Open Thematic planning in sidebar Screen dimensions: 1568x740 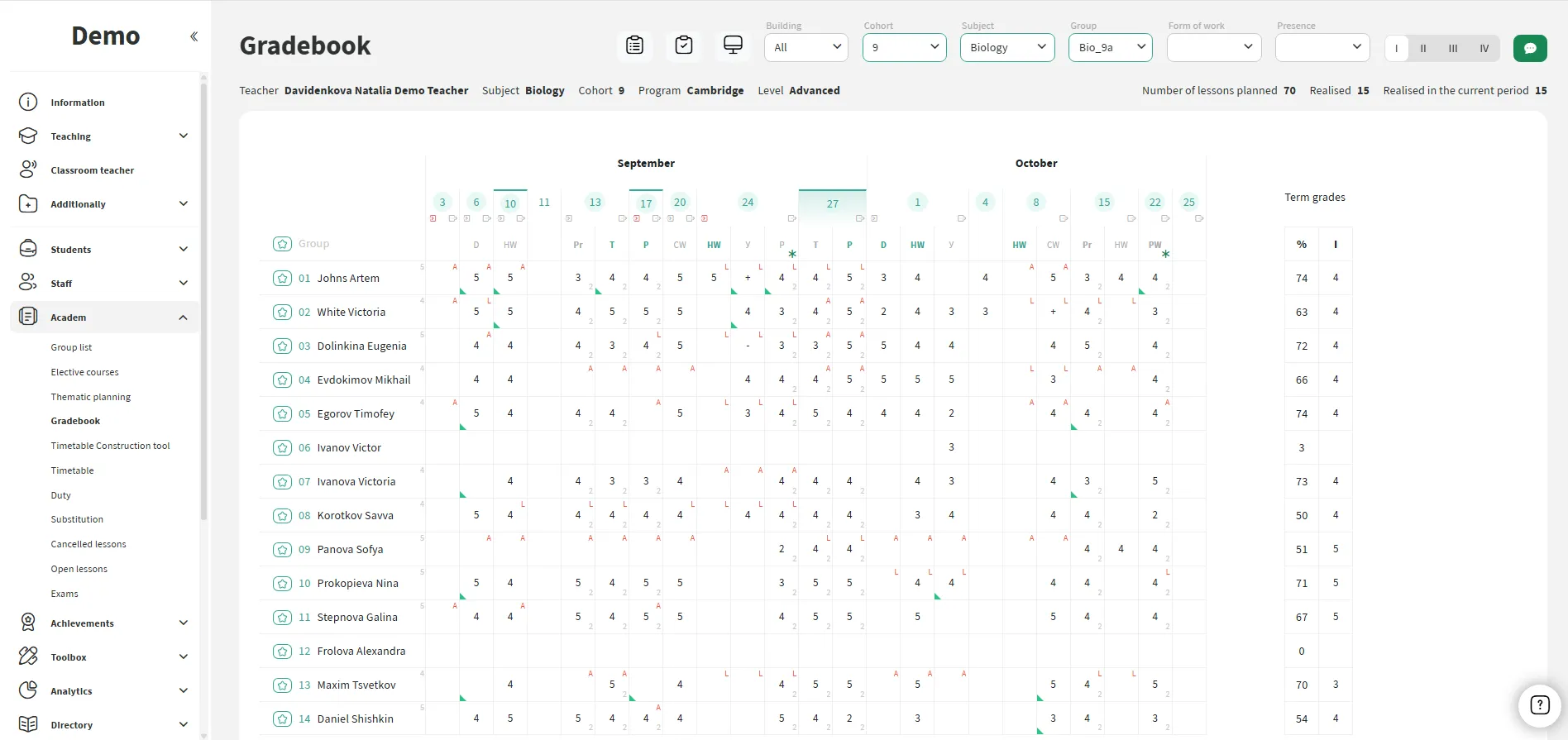pos(91,397)
